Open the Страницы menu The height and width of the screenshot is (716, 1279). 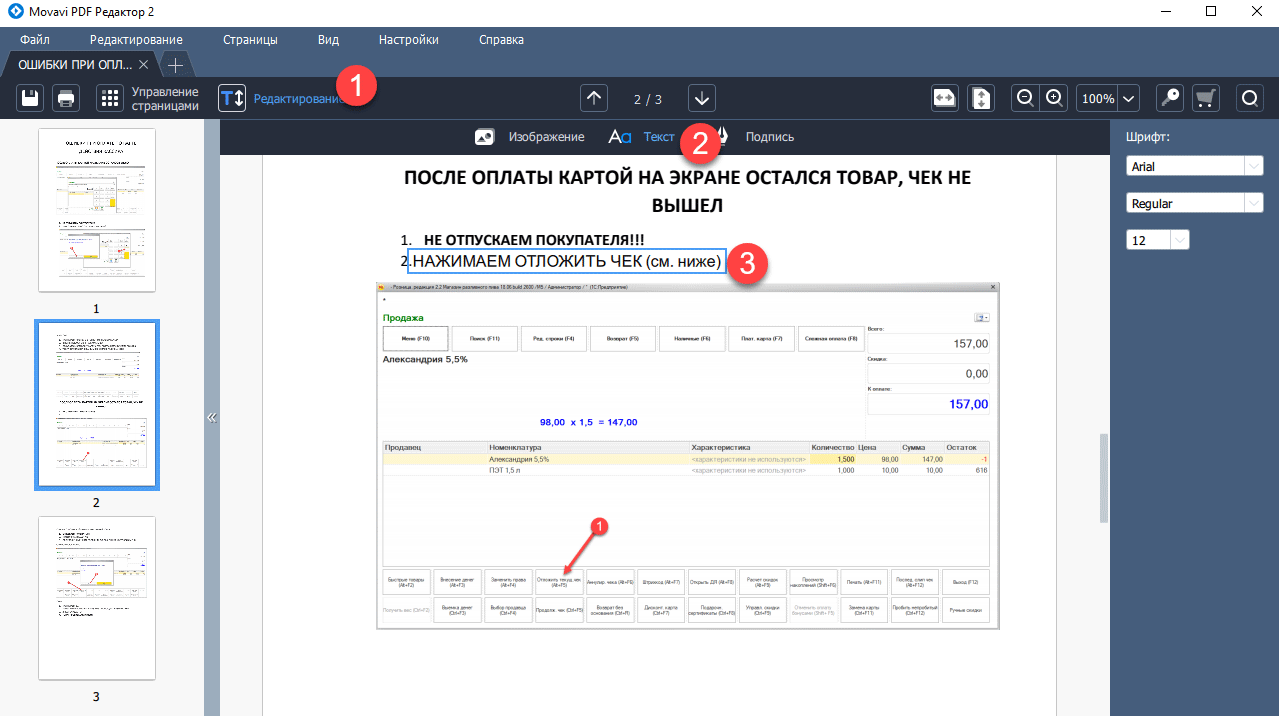[x=250, y=40]
